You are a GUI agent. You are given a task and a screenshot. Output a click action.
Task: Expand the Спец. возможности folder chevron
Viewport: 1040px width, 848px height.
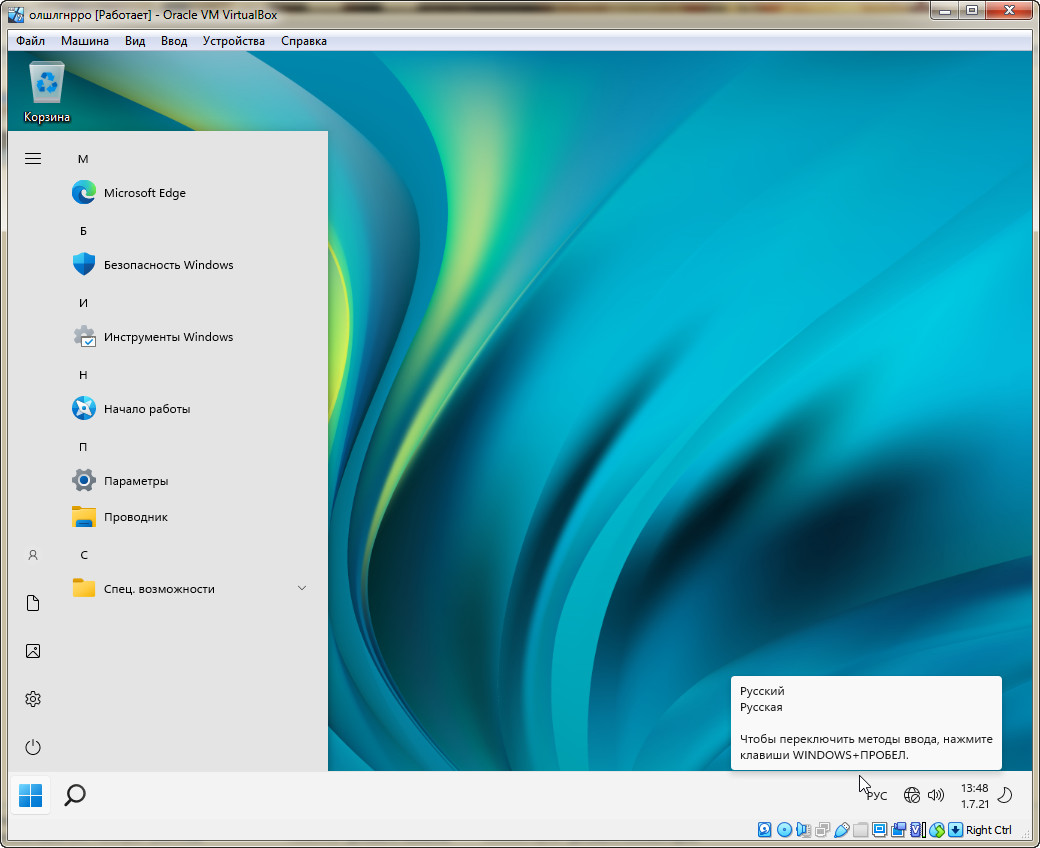tap(302, 588)
